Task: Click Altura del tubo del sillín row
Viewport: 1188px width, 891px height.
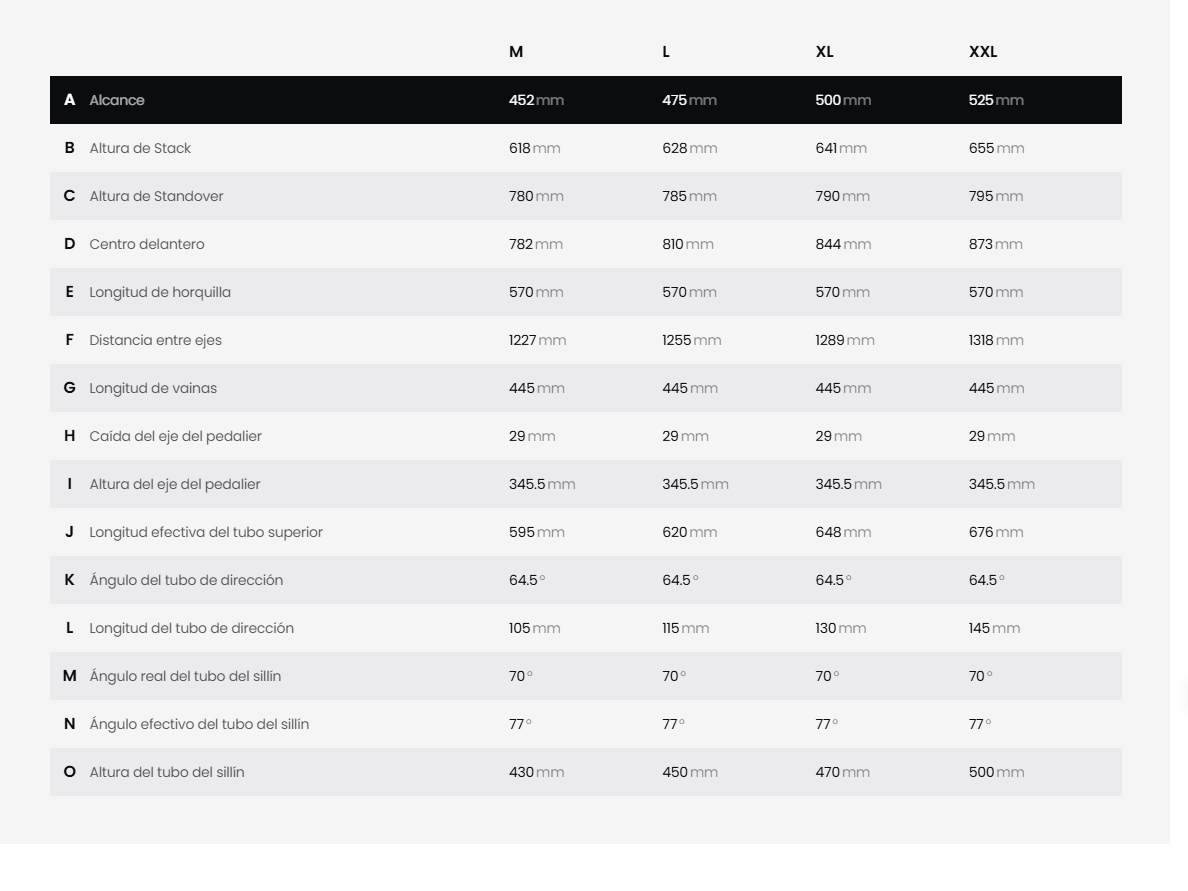Action: (586, 772)
